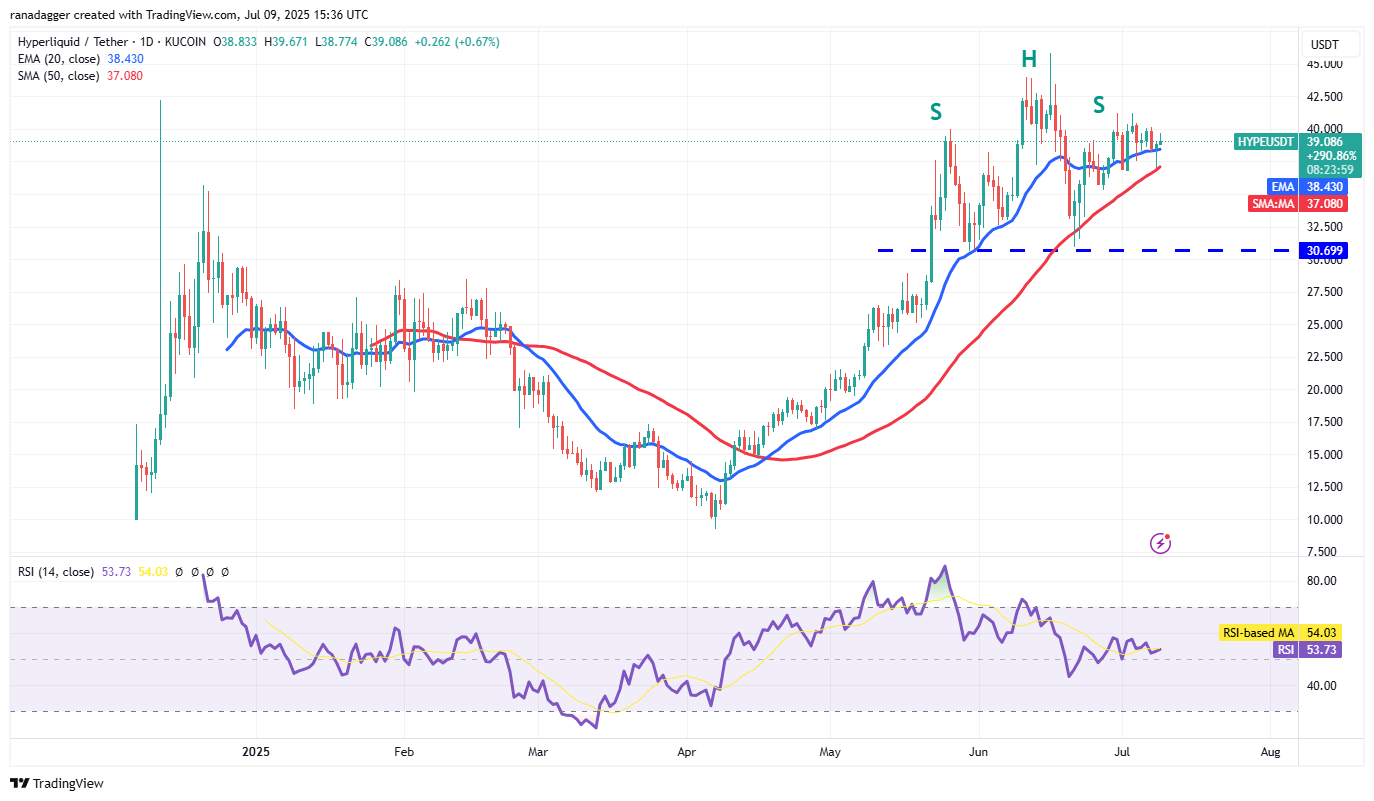Click the RSI (14, close) indicator legend
Screen dimensions: 1374x801
[56, 572]
